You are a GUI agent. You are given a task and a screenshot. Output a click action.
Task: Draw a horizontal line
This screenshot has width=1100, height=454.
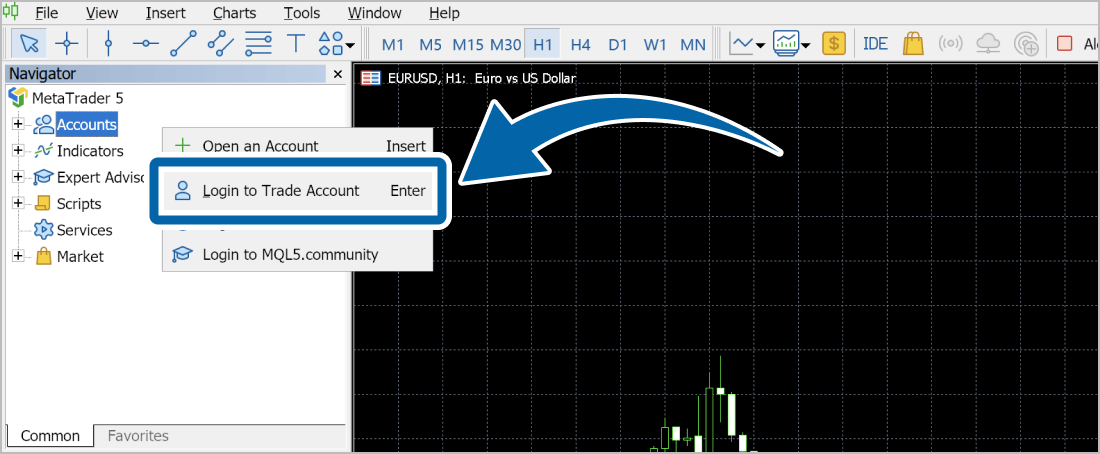point(145,44)
